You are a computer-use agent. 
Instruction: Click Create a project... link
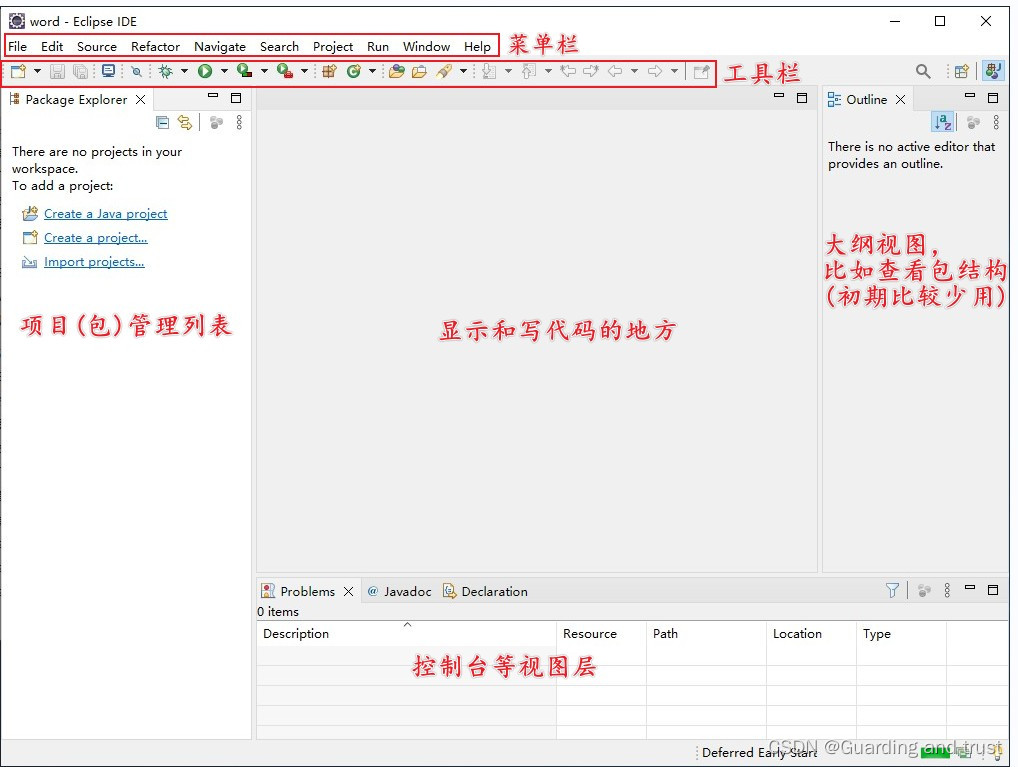coord(96,238)
